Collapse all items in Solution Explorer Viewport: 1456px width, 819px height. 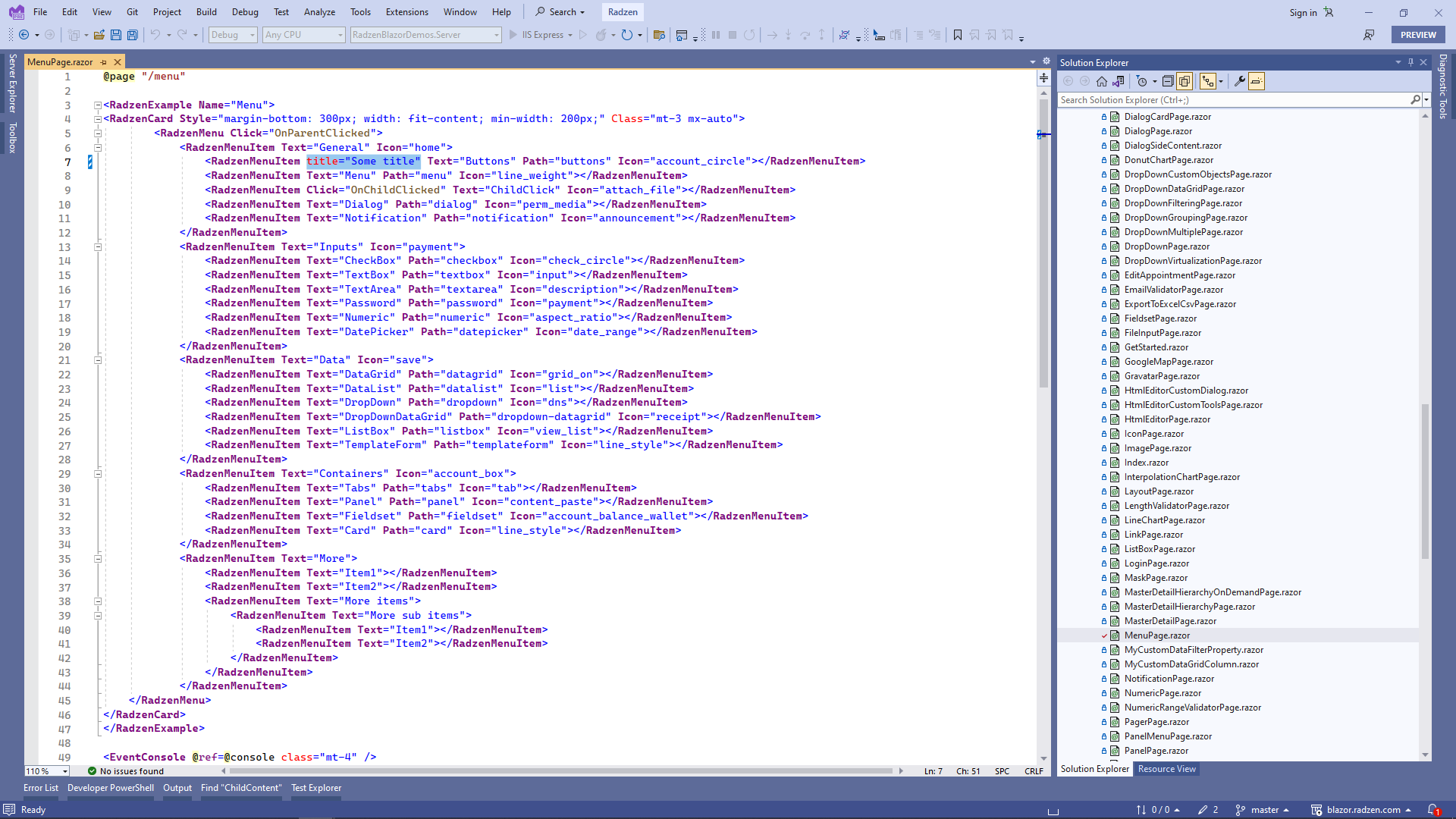point(1168,81)
